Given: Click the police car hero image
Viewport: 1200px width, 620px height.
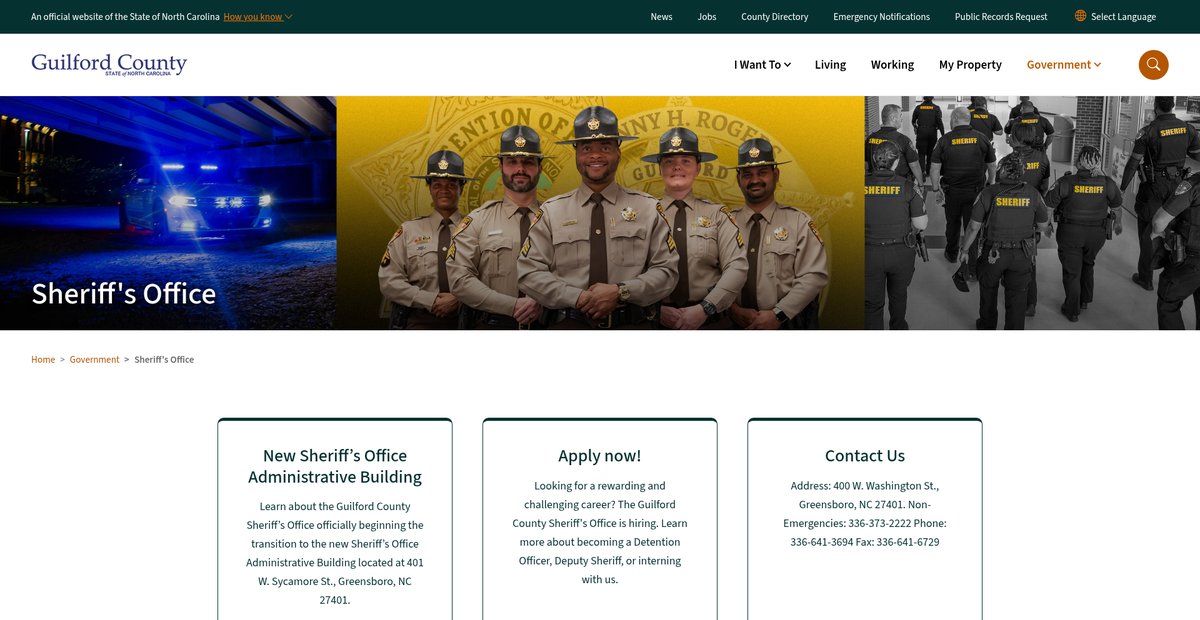Looking at the screenshot, I should coord(168,200).
